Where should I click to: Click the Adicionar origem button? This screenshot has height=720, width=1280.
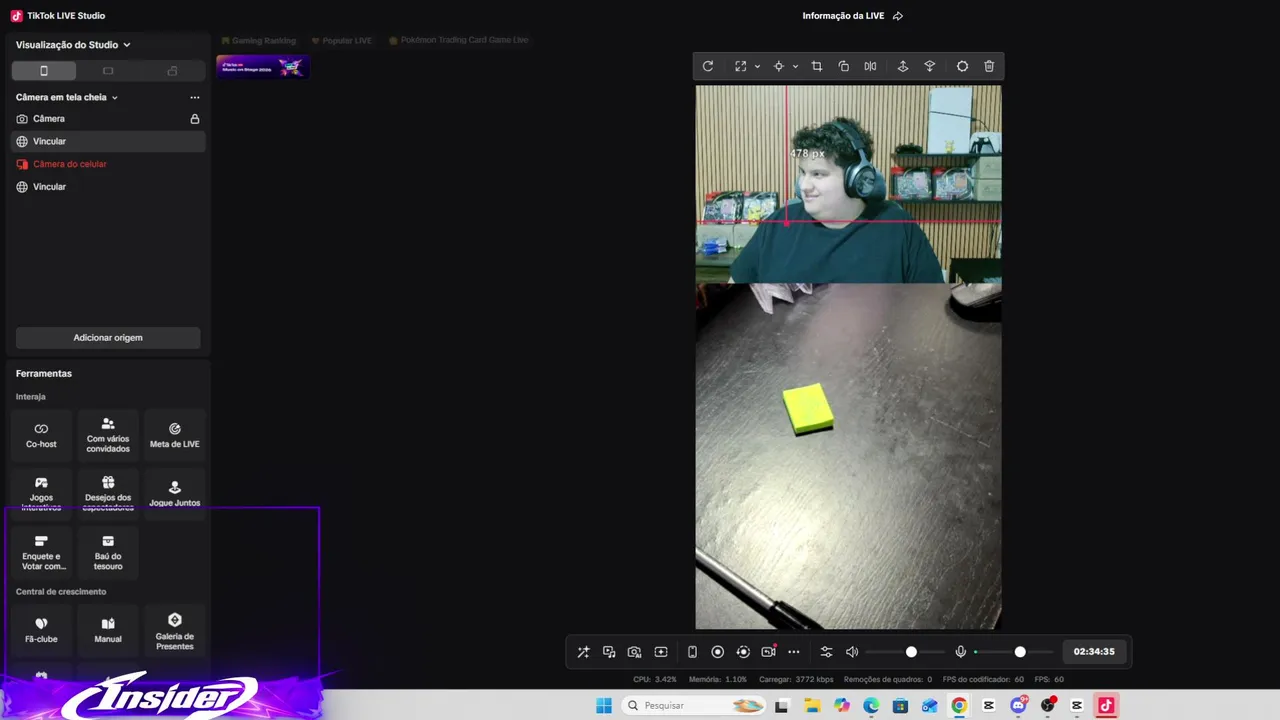[108, 338]
